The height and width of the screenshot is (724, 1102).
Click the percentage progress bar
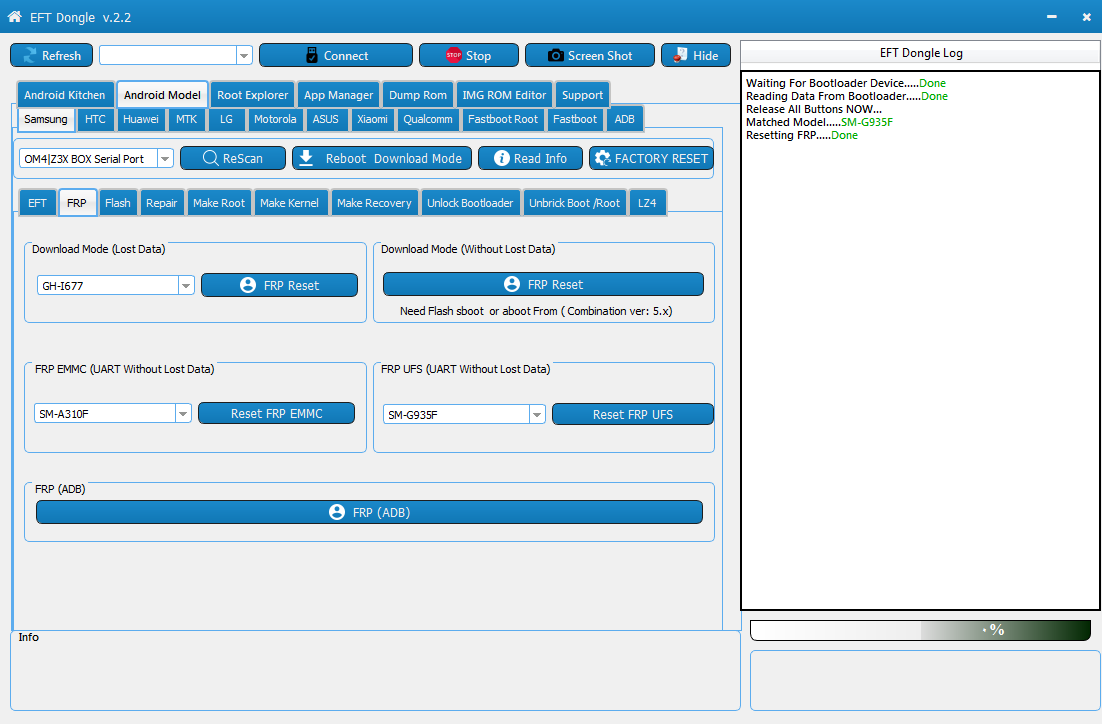(x=920, y=630)
